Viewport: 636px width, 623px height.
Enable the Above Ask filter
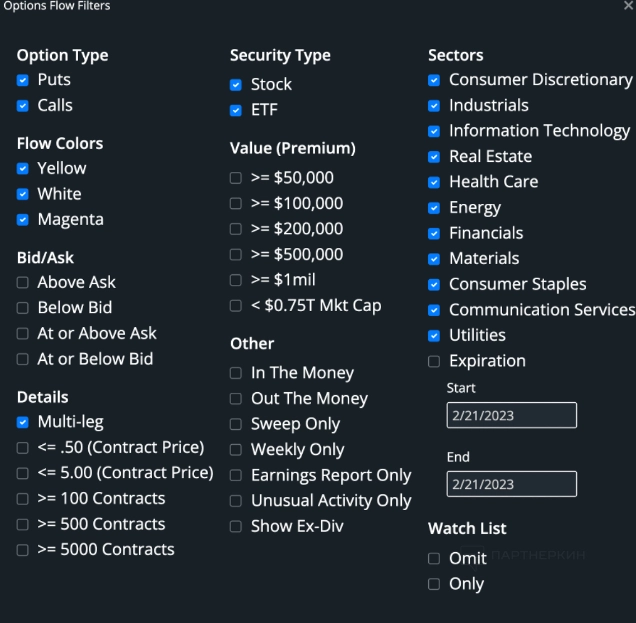click(x=23, y=283)
